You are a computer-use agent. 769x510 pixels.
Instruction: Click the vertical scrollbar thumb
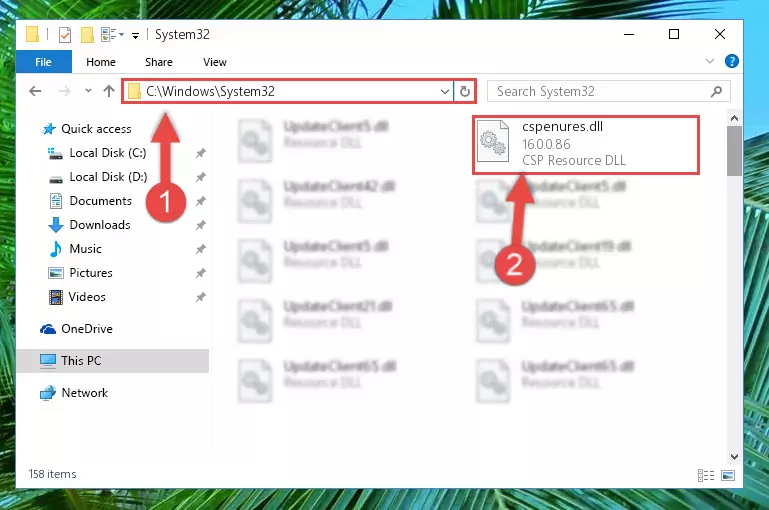click(x=734, y=151)
